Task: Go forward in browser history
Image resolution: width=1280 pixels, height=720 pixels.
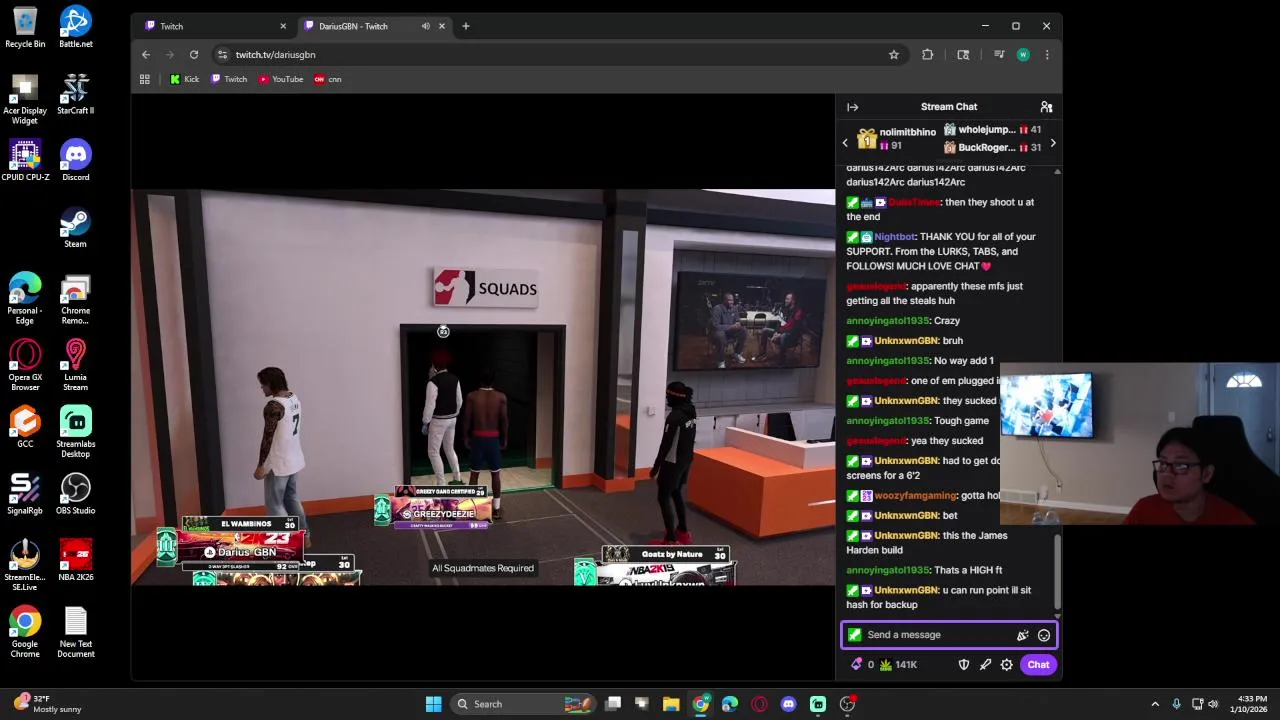Action: point(170,55)
